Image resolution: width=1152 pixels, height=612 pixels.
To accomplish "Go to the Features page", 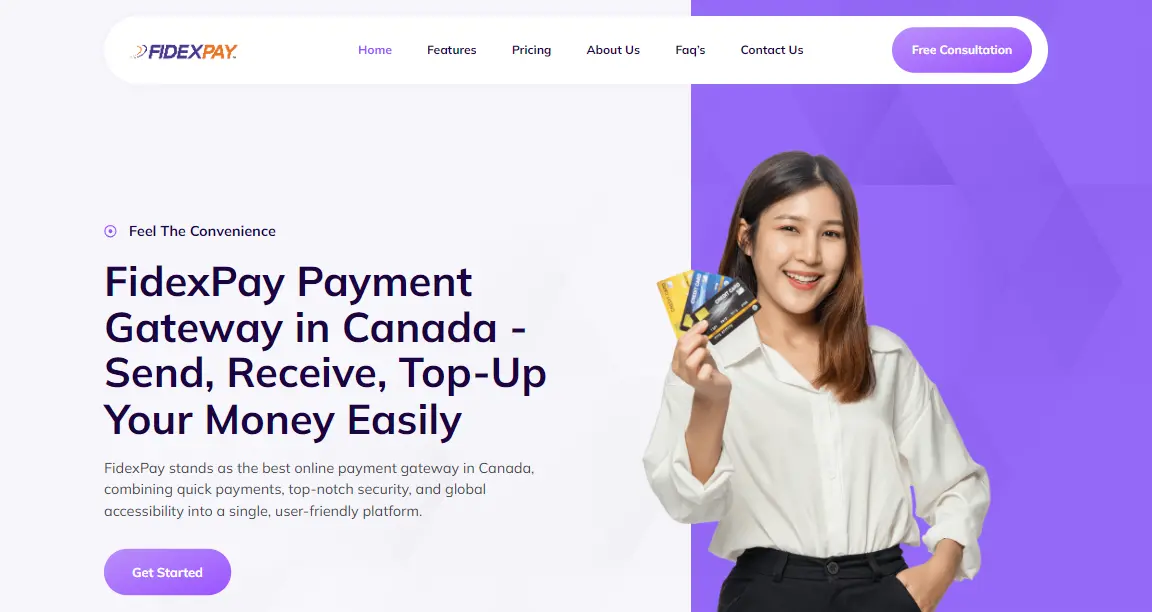I will (x=451, y=50).
